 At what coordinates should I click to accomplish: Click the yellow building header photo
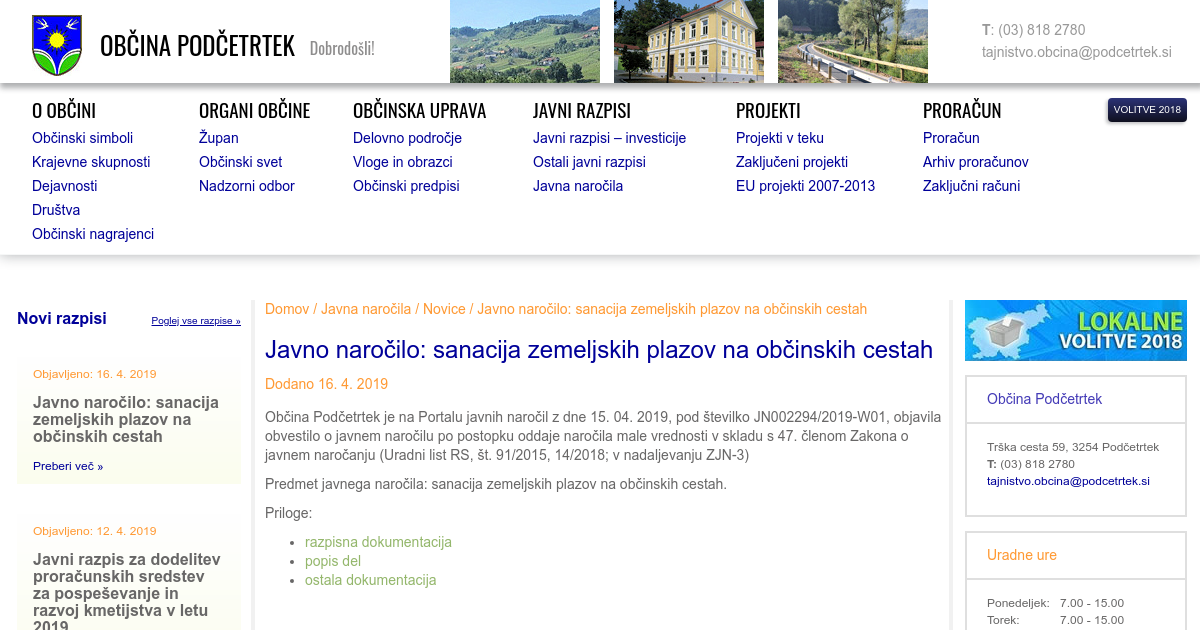[x=688, y=41]
